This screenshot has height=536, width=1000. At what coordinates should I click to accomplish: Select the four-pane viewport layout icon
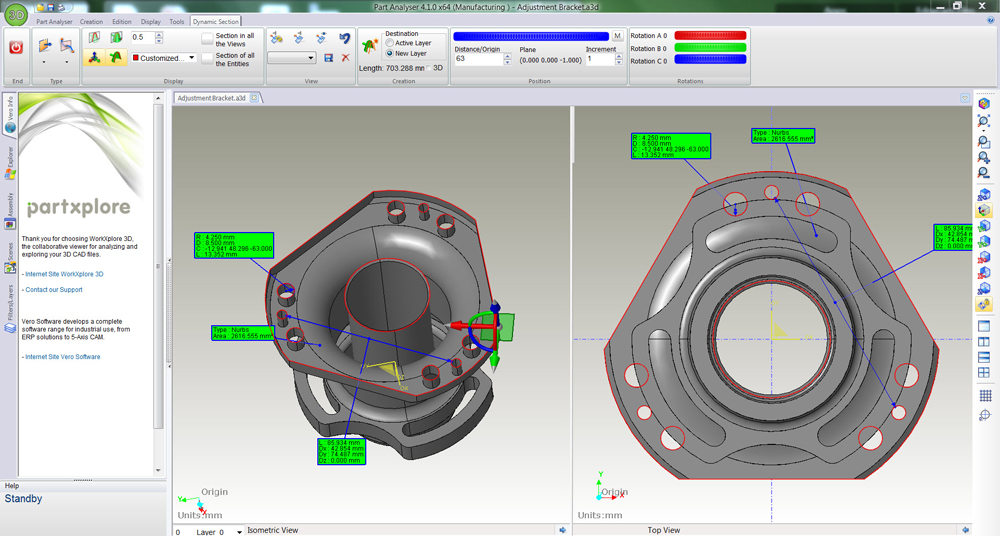[983, 373]
